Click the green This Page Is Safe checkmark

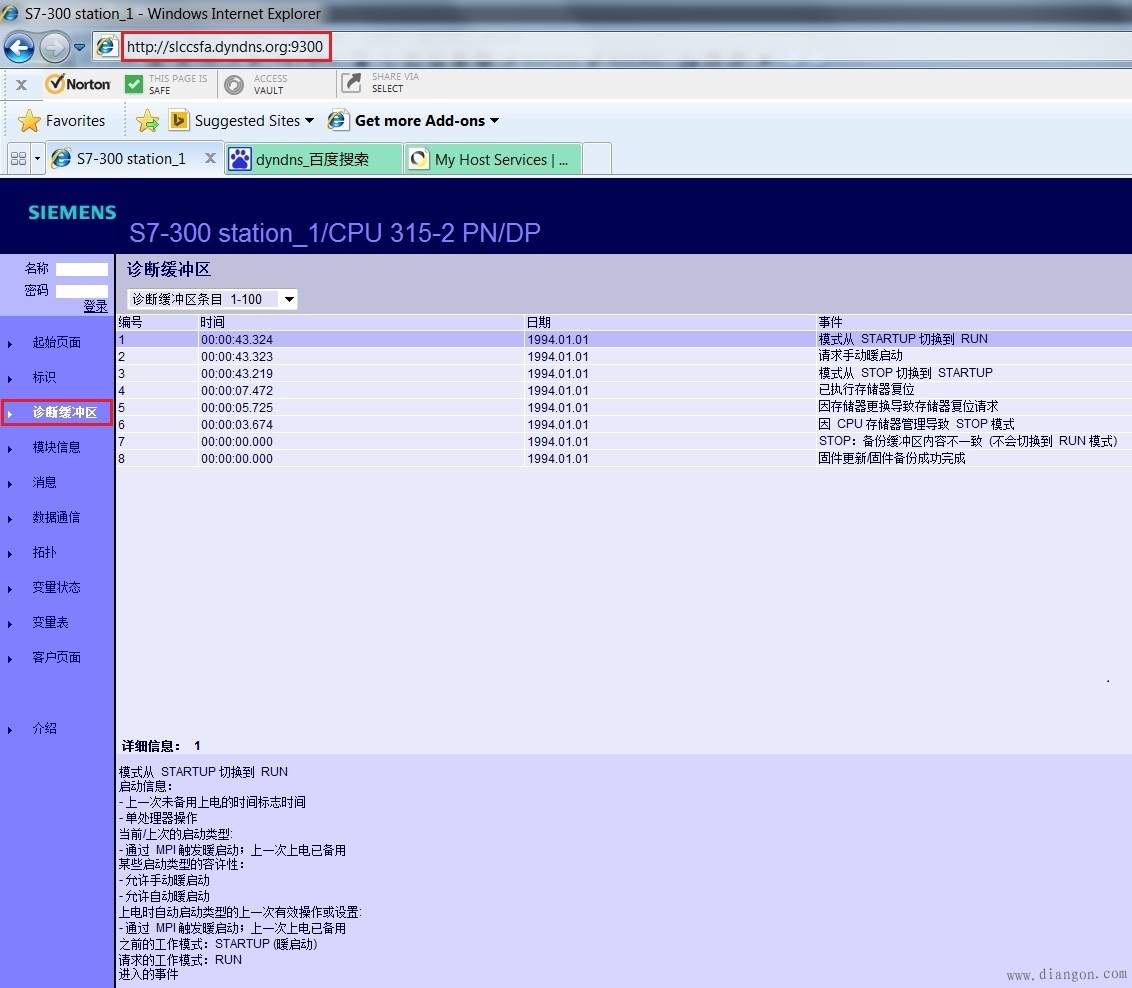pyautogui.click(x=134, y=84)
